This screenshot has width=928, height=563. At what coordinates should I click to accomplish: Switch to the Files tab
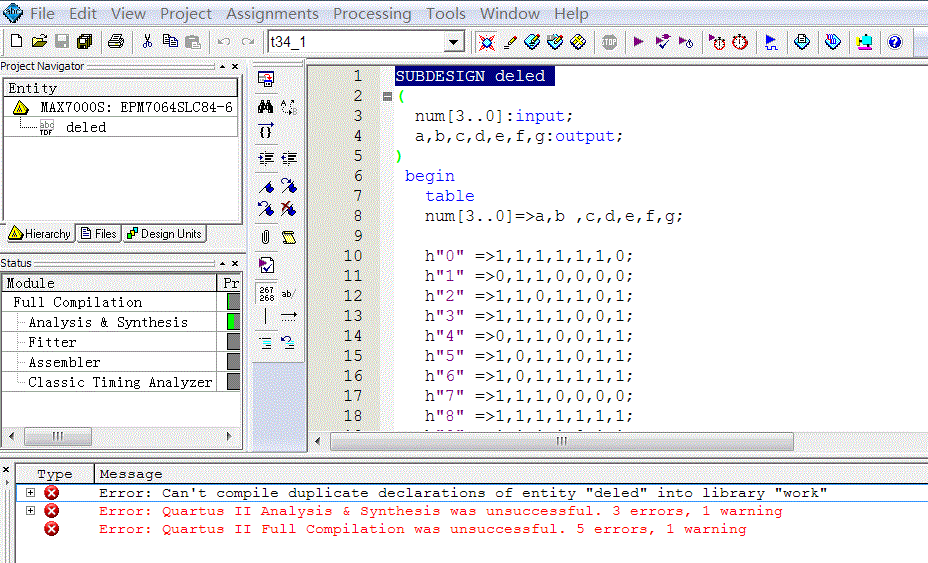click(x=99, y=234)
